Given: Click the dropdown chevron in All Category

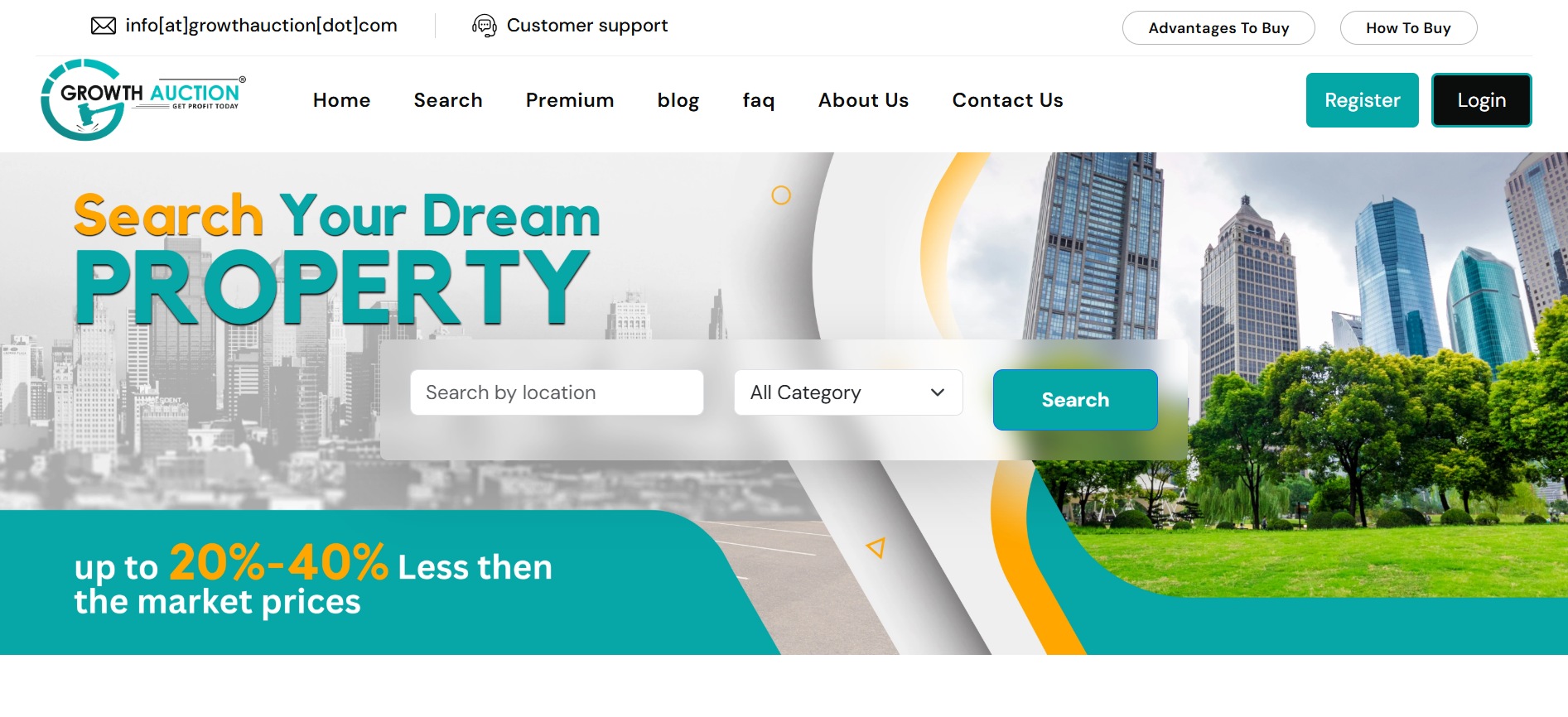Looking at the screenshot, I should (x=938, y=392).
